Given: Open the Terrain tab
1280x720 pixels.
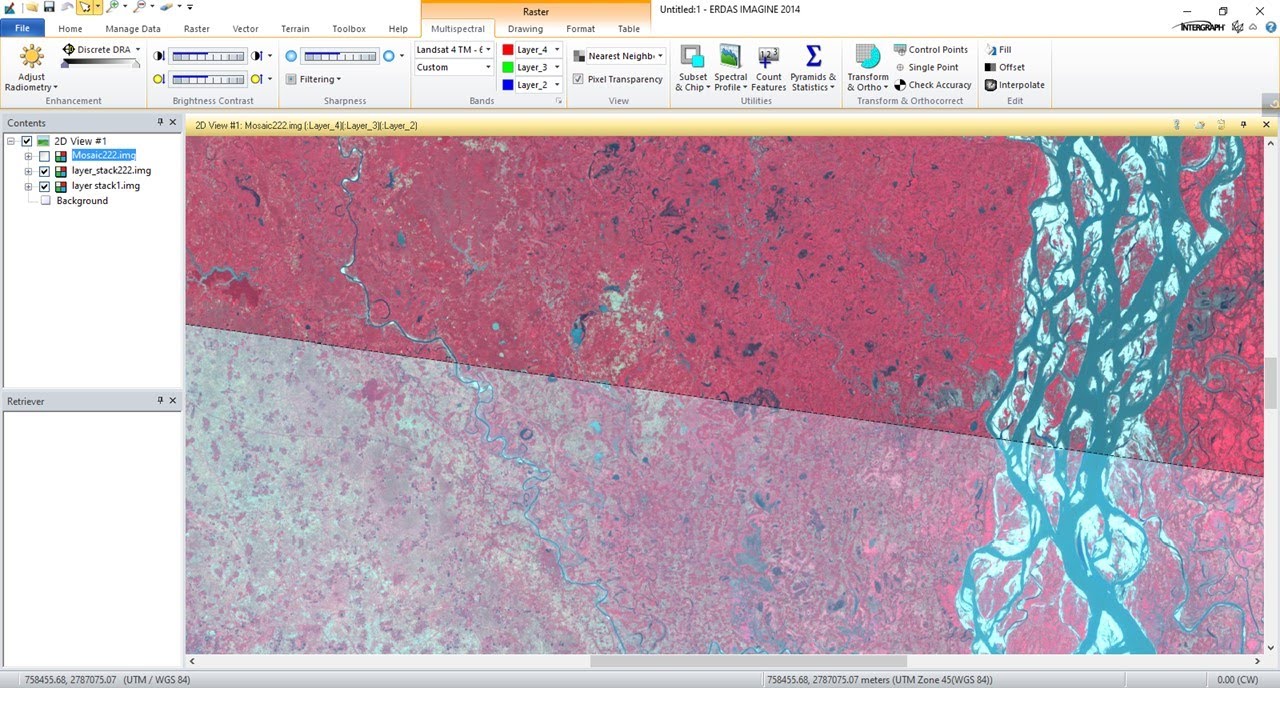Looking at the screenshot, I should [295, 29].
